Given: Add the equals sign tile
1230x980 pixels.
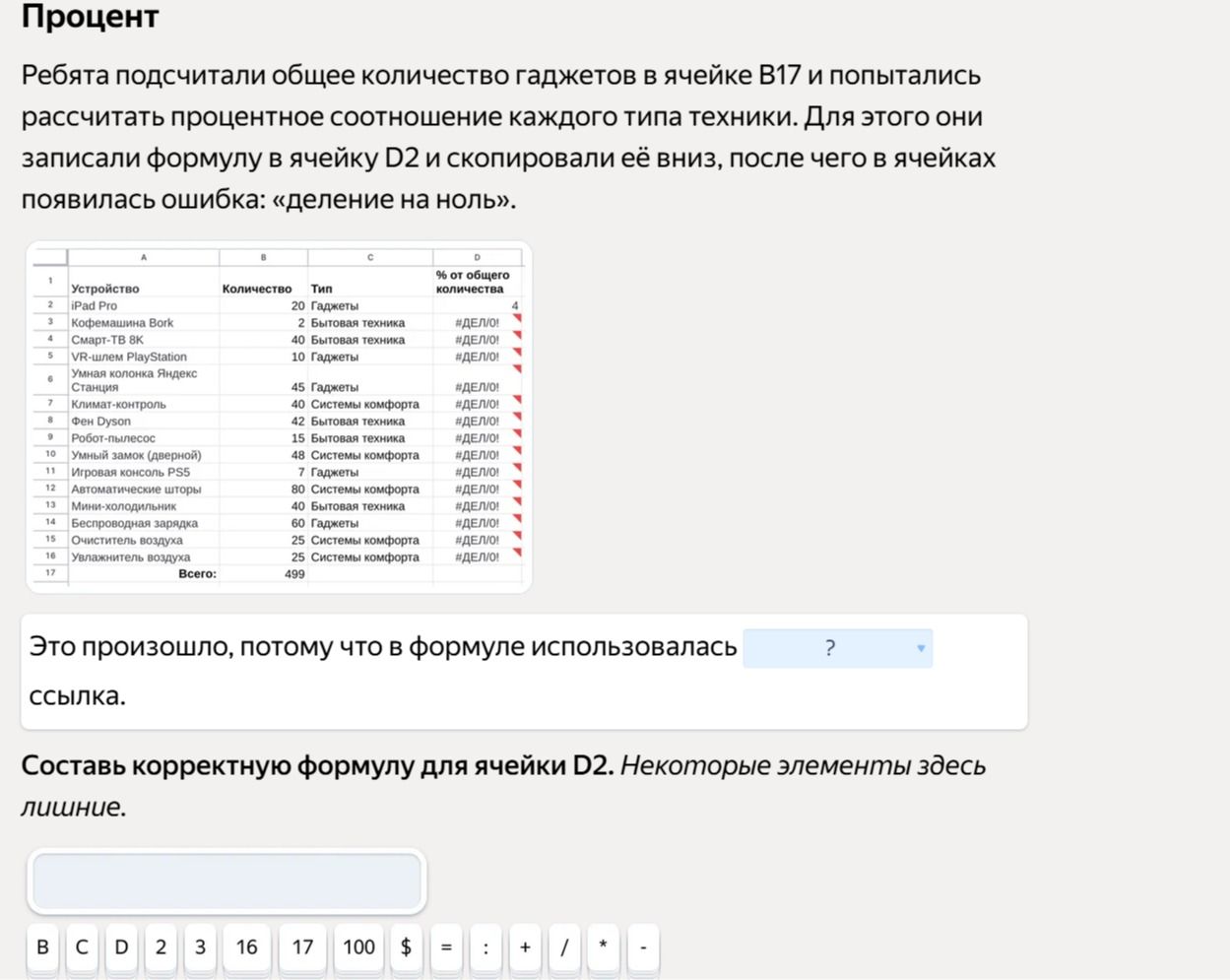Looking at the screenshot, I should coord(446,947).
